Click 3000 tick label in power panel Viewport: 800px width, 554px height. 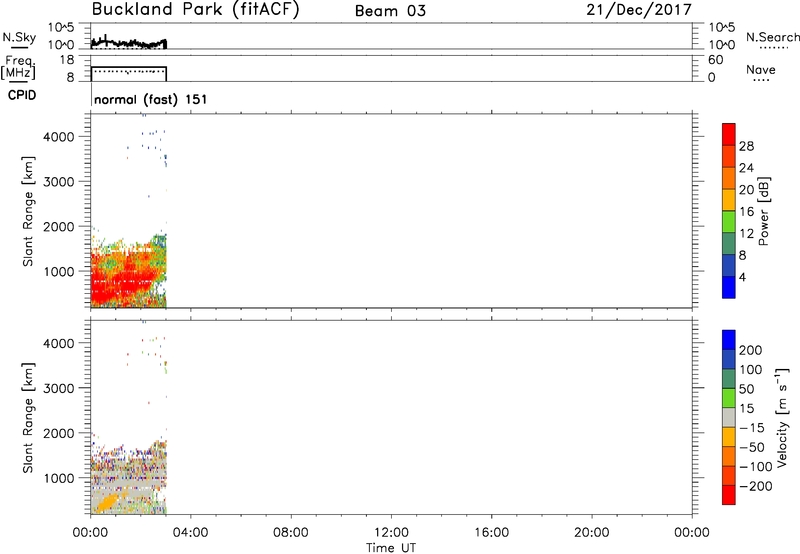tap(58, 182)
